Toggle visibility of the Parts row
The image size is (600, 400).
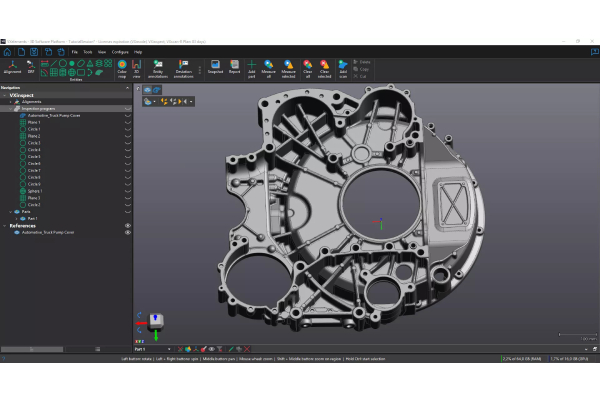coord(128,212)
